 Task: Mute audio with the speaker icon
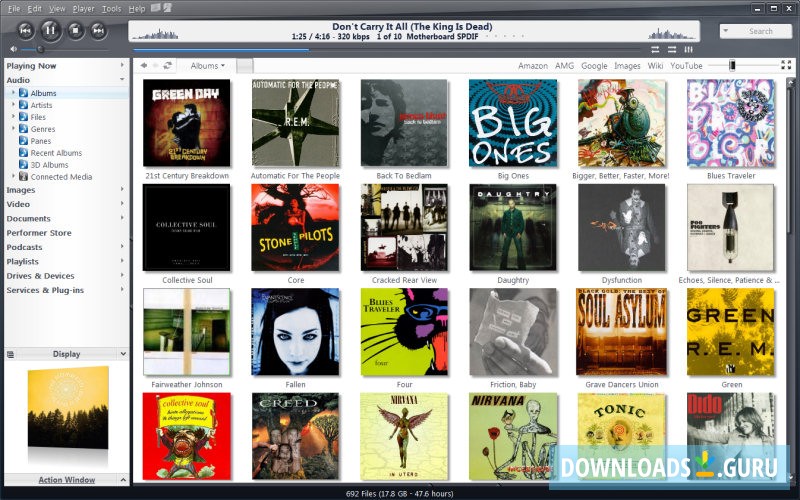click(x=13, y=49)
